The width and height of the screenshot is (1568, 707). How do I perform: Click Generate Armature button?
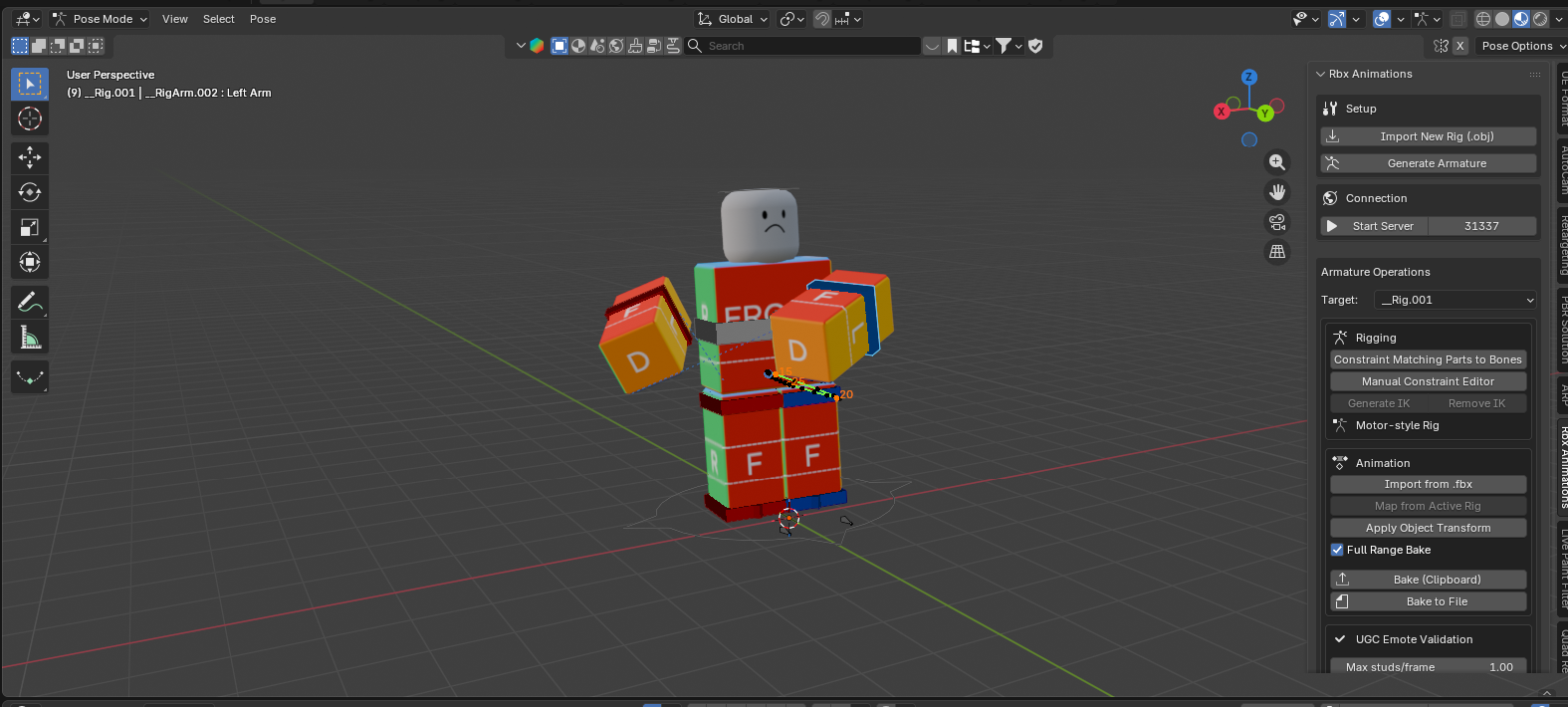pyautogui.click(x=1429, y=163)
